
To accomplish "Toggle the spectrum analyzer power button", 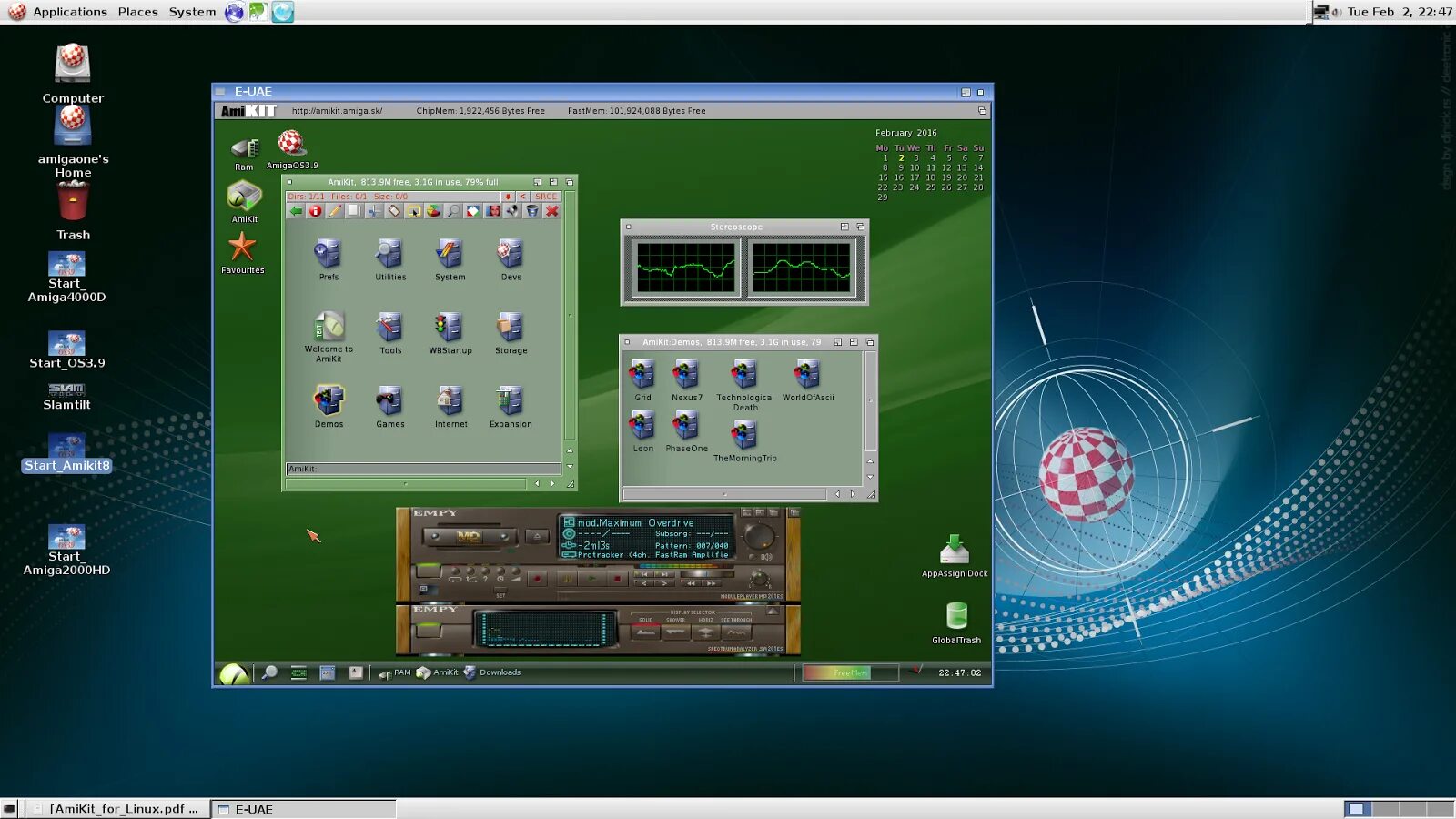I will point(429,630).
